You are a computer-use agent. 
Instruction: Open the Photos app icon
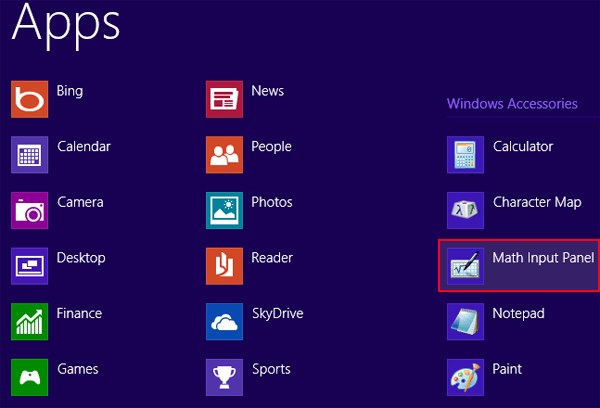224,211
